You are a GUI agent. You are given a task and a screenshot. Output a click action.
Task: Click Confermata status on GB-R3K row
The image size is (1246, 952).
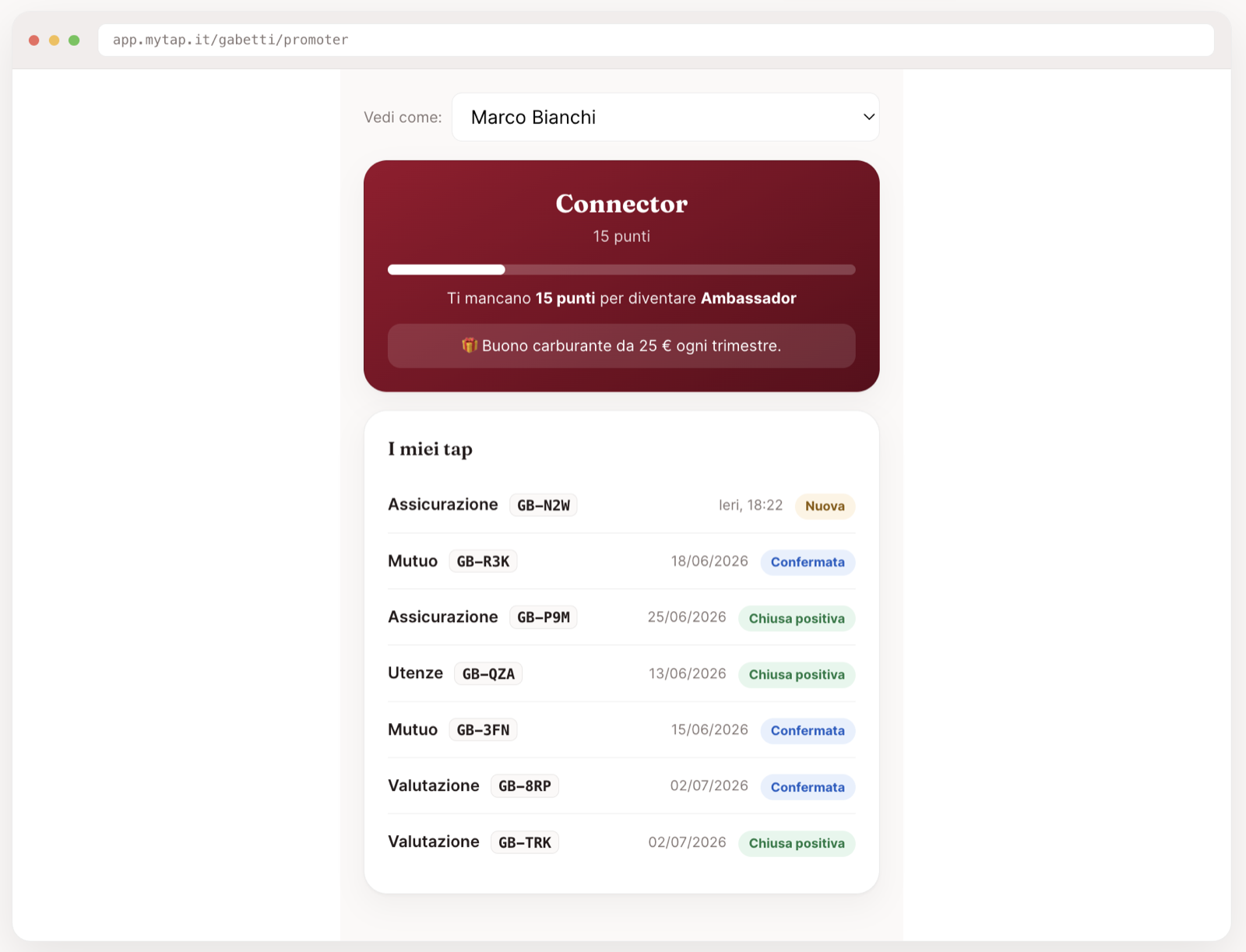808,562
